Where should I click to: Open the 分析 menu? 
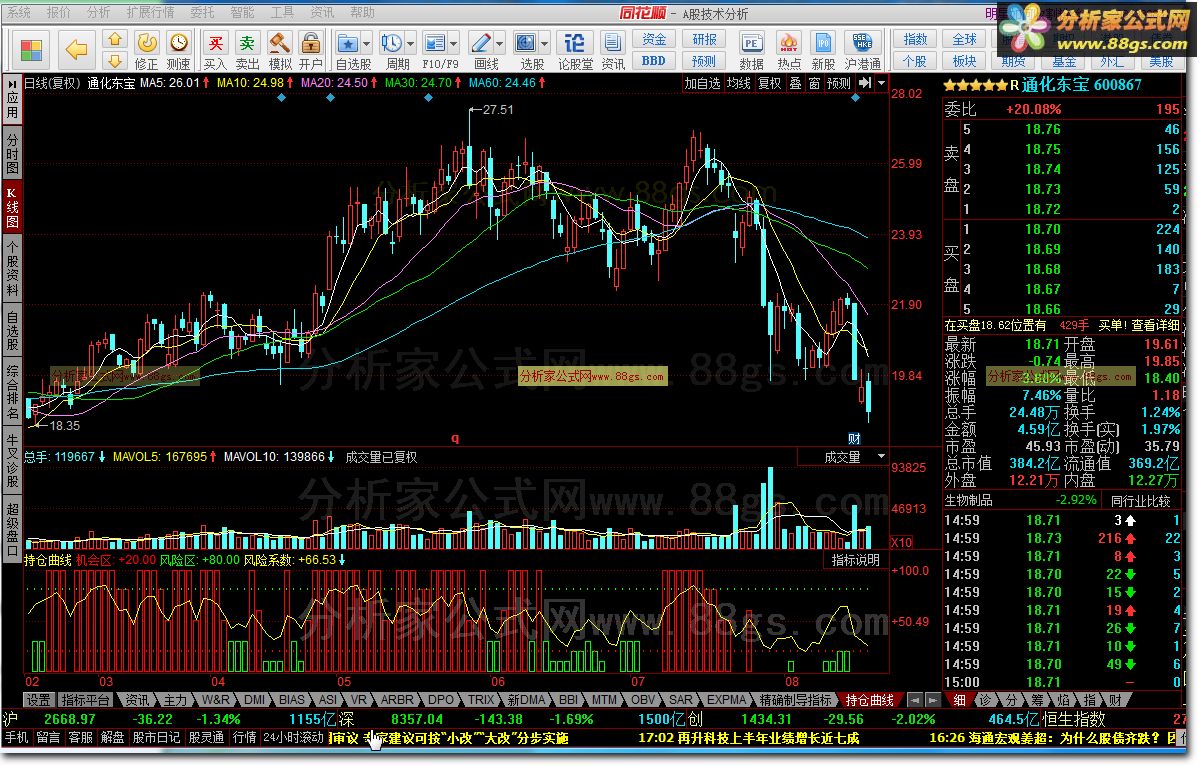pyautogui.click(x=99, y=12)
